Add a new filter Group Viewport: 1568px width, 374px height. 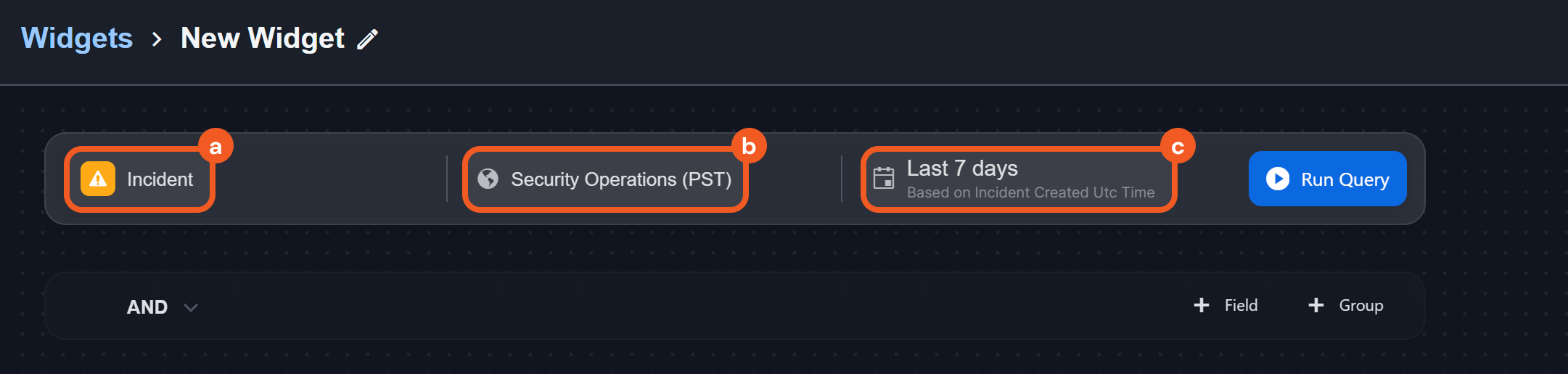tap(1360, 306)
